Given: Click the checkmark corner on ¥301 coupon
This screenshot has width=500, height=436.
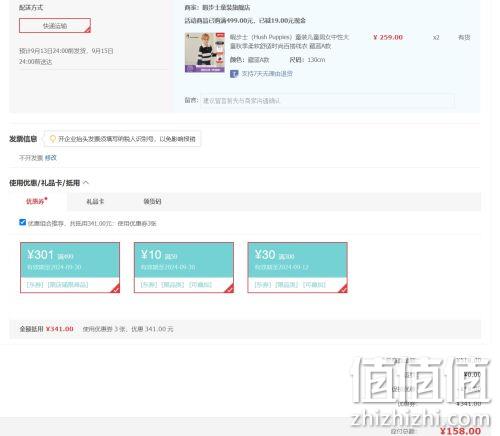Looking at the screenshot, I should pos(116,289).
